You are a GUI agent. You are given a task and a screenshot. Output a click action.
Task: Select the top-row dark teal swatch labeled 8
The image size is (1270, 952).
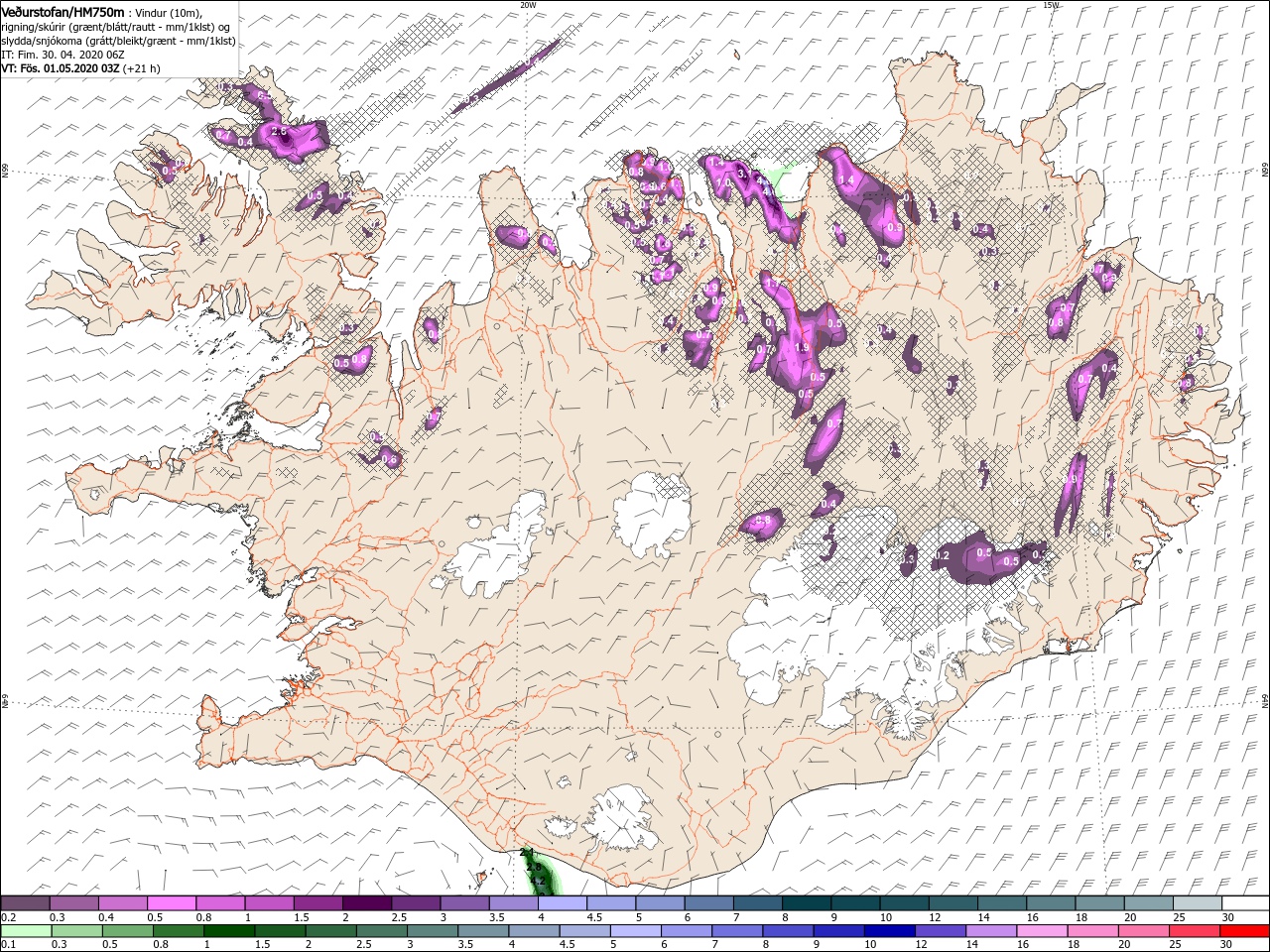click(x=807, y=903)
